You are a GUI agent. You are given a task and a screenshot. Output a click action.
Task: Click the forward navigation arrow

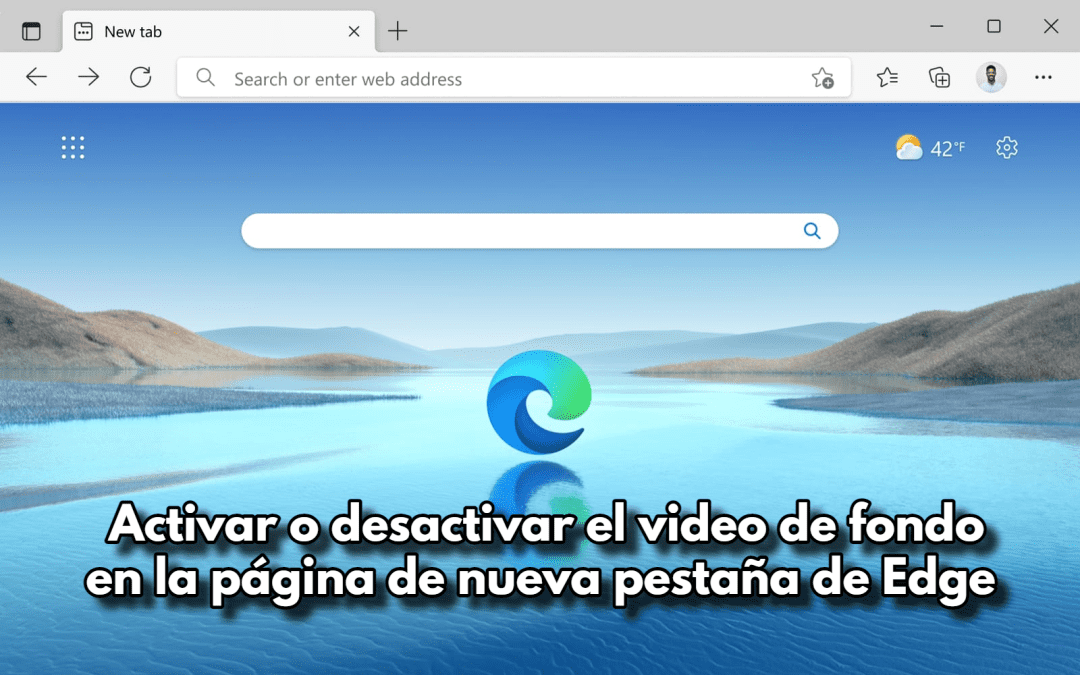click(x=88, y=77)
